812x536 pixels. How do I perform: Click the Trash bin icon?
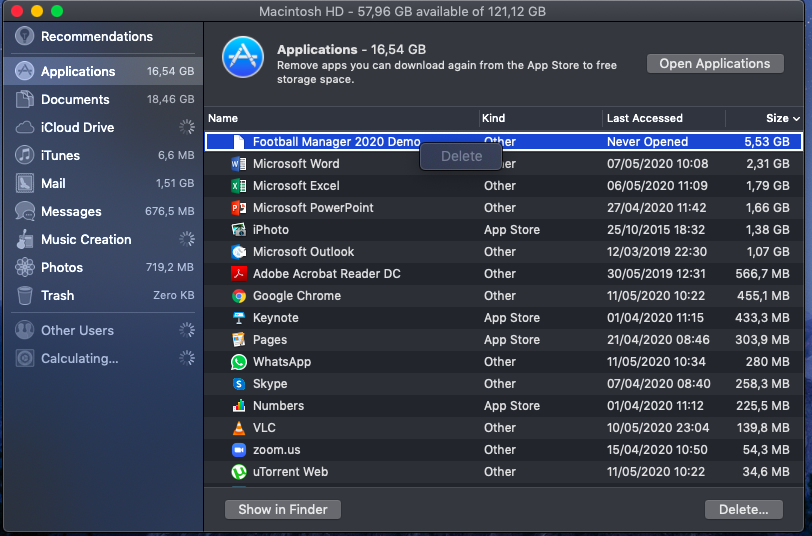coord(24,295)
